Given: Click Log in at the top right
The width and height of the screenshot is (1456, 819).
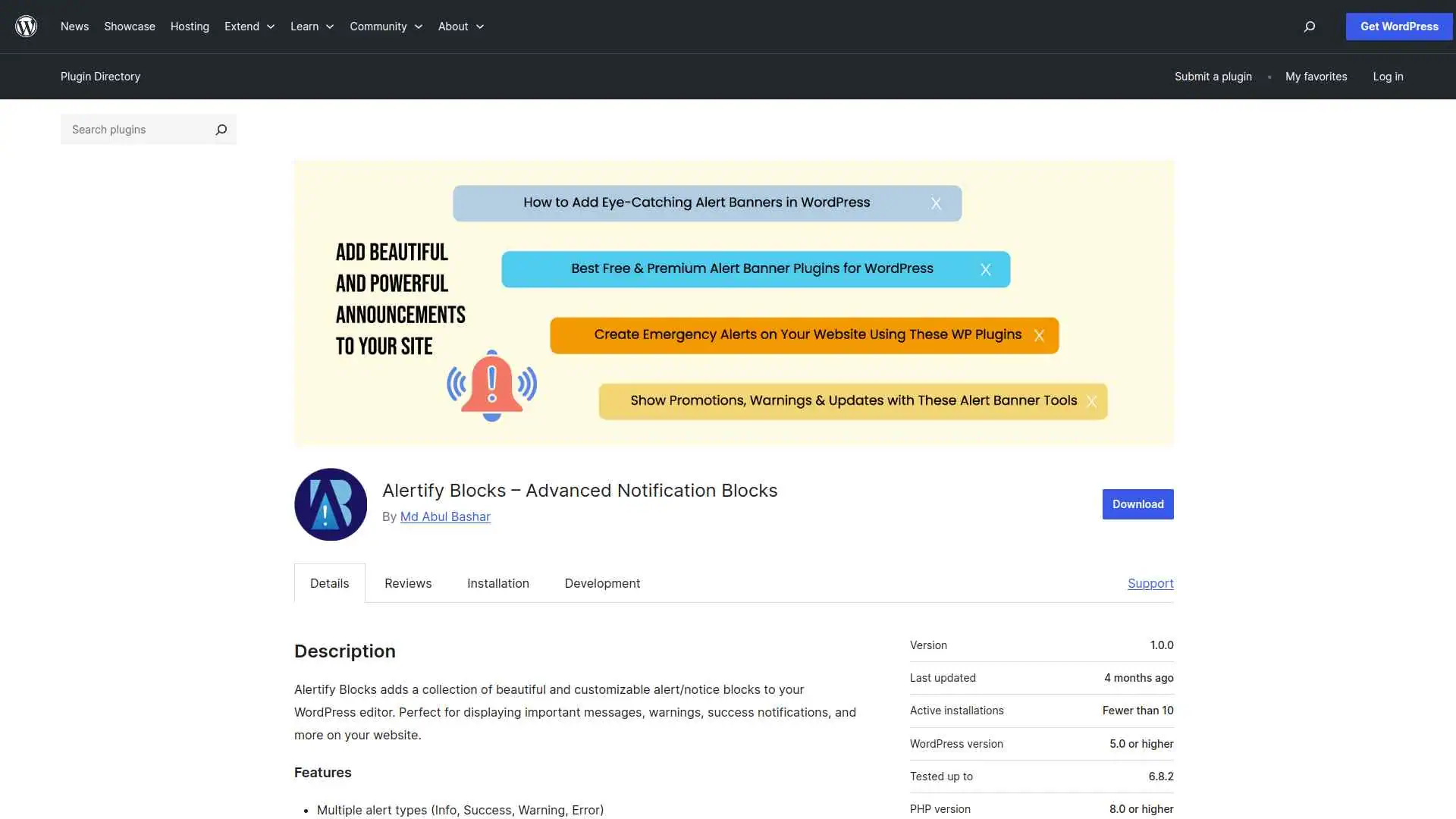Looking at the screenshot, I should coord(1388,76).
